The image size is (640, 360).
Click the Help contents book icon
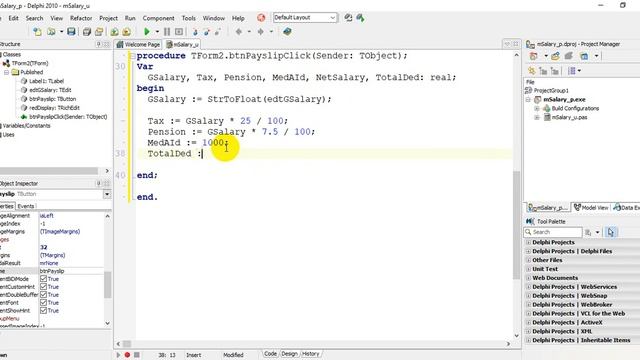[287, 31]
